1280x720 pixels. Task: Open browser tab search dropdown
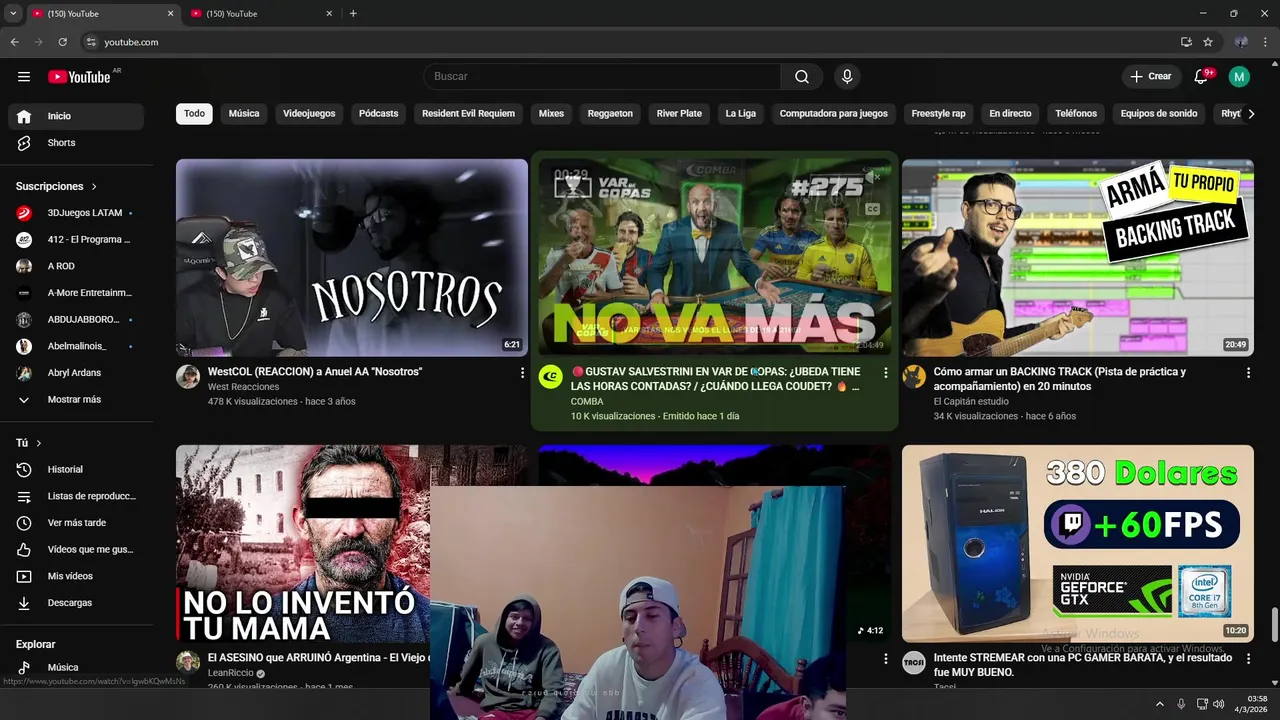click(x=13, y=13)
